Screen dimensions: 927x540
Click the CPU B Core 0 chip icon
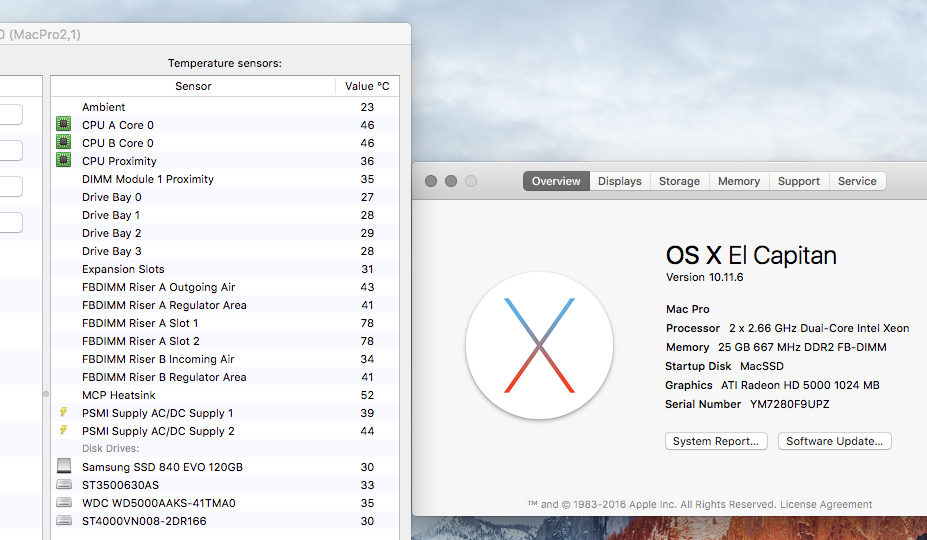point(63,142)
